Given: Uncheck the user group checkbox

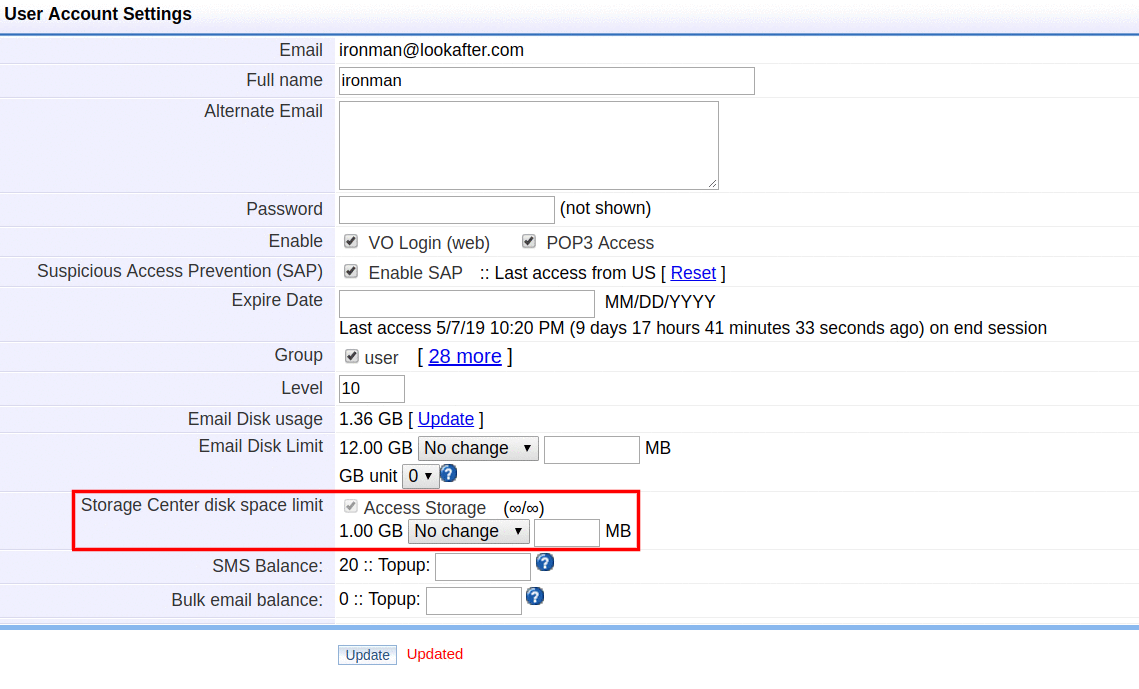Looking at the screenshot, I should tap(352, 356).
